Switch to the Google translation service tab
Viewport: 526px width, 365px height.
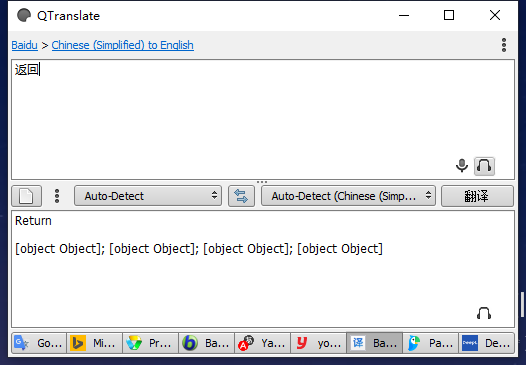point(39,343)
